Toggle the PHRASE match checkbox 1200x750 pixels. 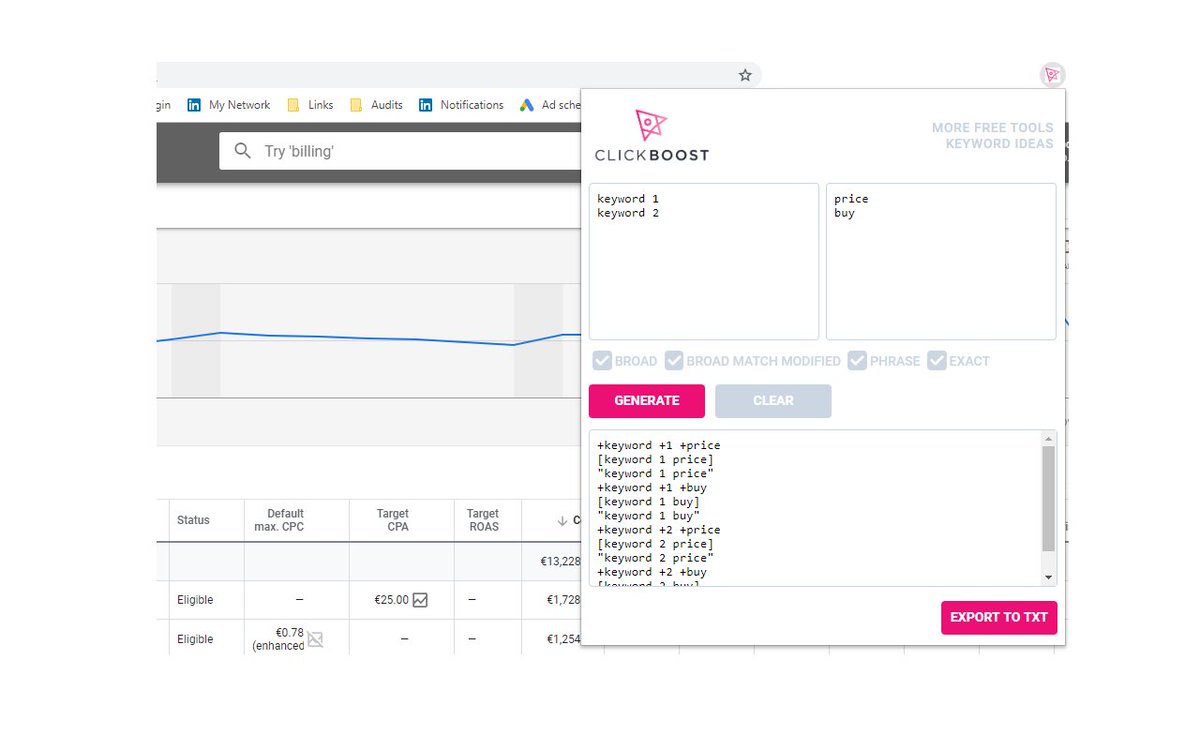coord(857,361)
